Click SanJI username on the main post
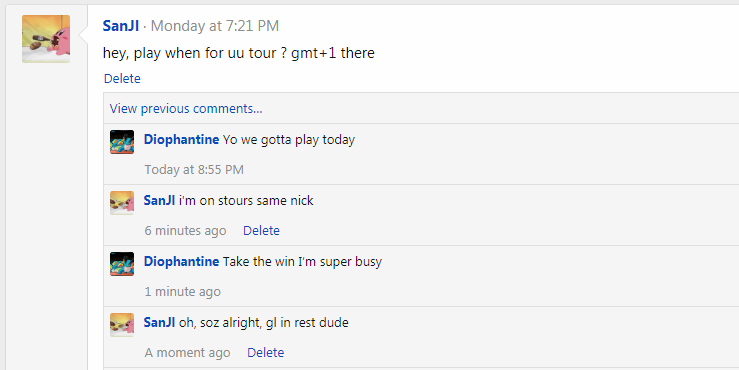The width and height of the screenshot is (739, 370). 121,26
